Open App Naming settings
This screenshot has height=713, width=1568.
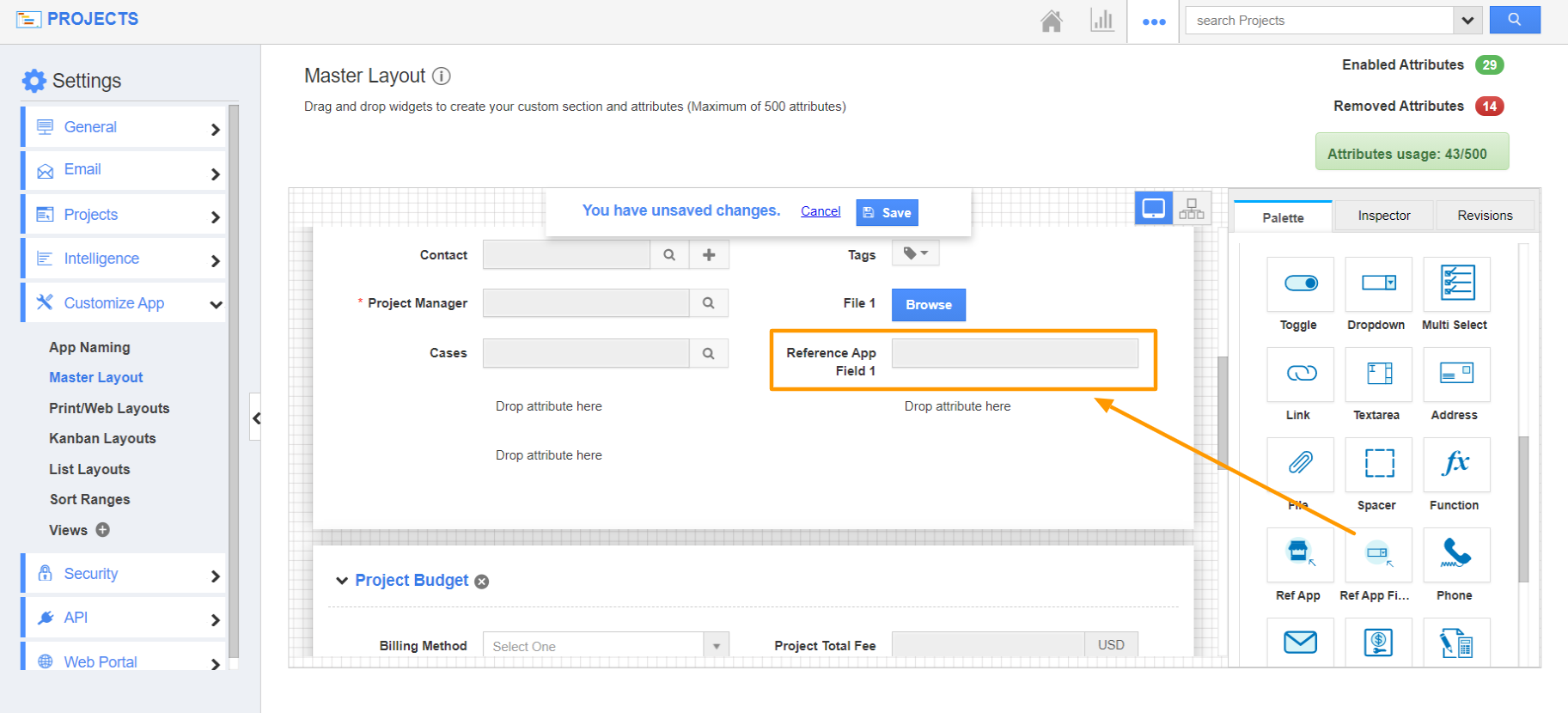tap(89, 347)
